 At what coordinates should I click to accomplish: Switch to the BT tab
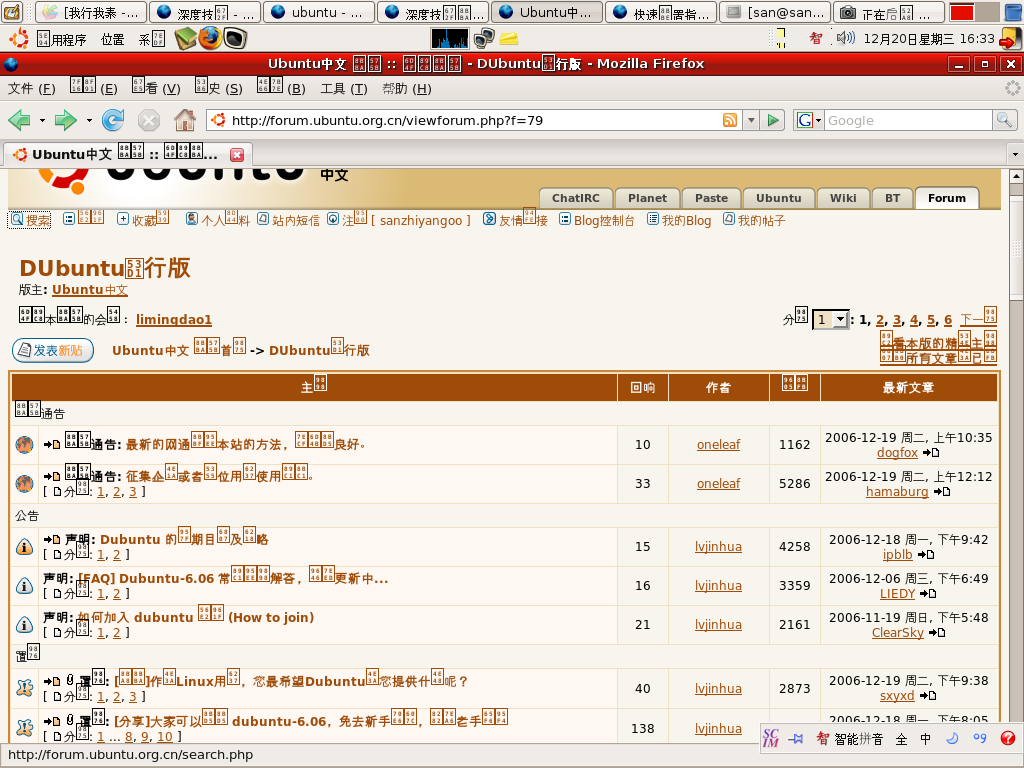892,198
